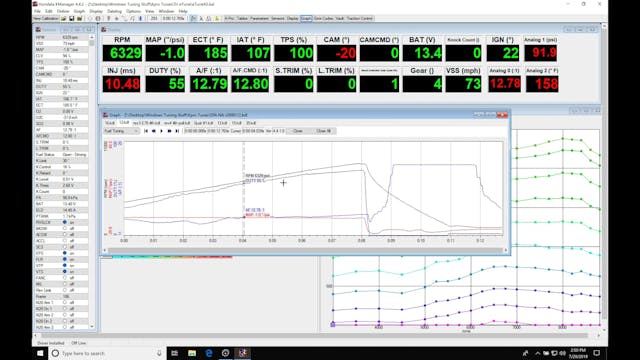Image resolution: width=640 pixels, height=360 pixels.
Task: Click the N2O On 1 radio indicator
Action: tap(64, 309)
